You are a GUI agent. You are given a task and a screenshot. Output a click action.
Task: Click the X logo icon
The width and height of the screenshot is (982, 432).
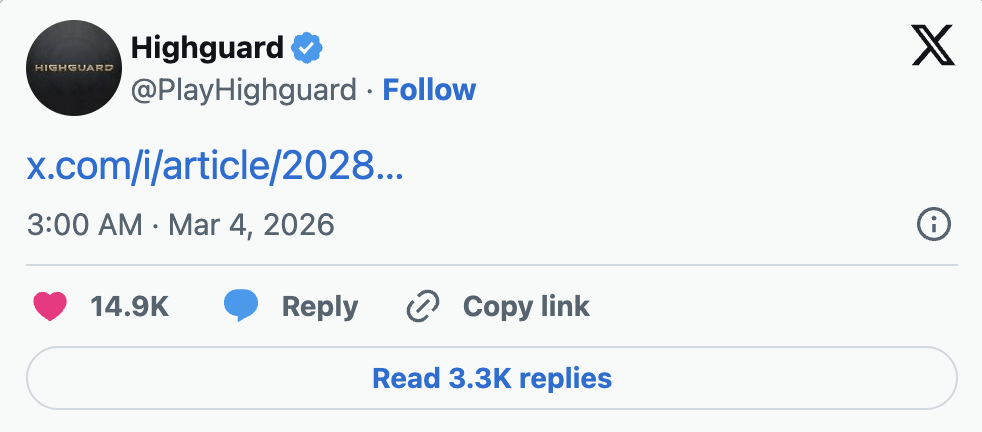tap(934, 46)
